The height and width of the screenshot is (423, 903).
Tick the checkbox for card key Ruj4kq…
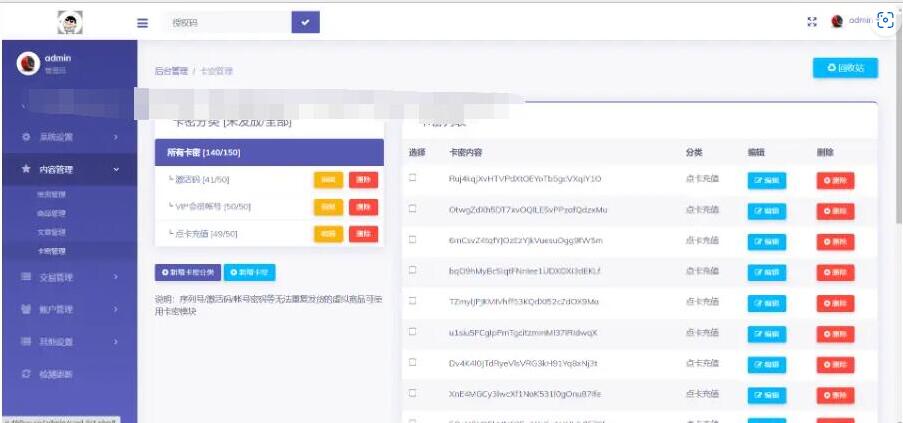412,178
